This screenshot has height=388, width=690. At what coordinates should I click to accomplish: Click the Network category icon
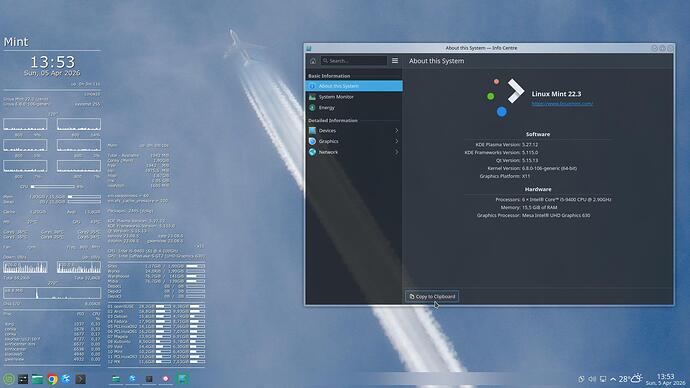tap(312, 152)
